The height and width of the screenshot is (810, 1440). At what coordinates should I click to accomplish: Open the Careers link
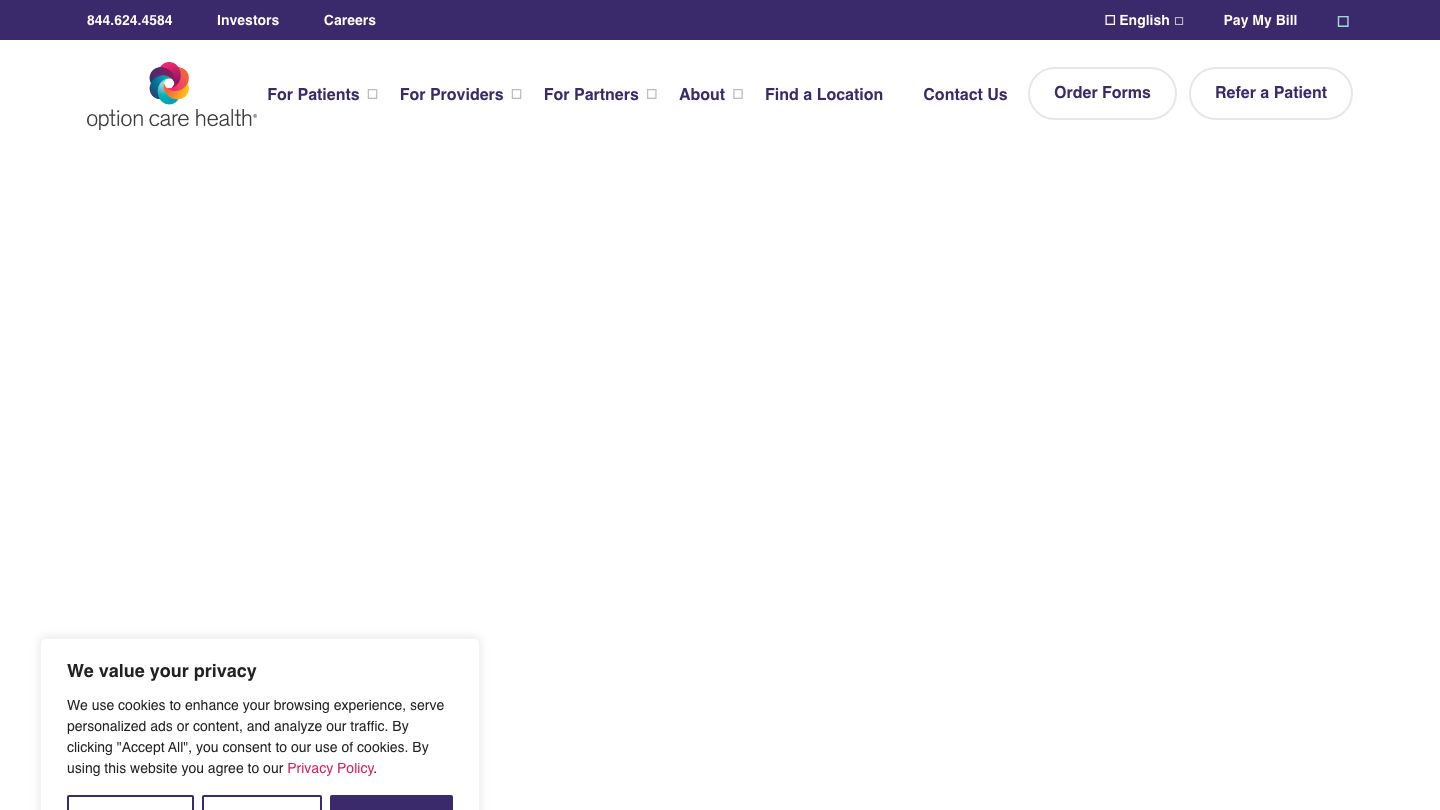[349, 20]
